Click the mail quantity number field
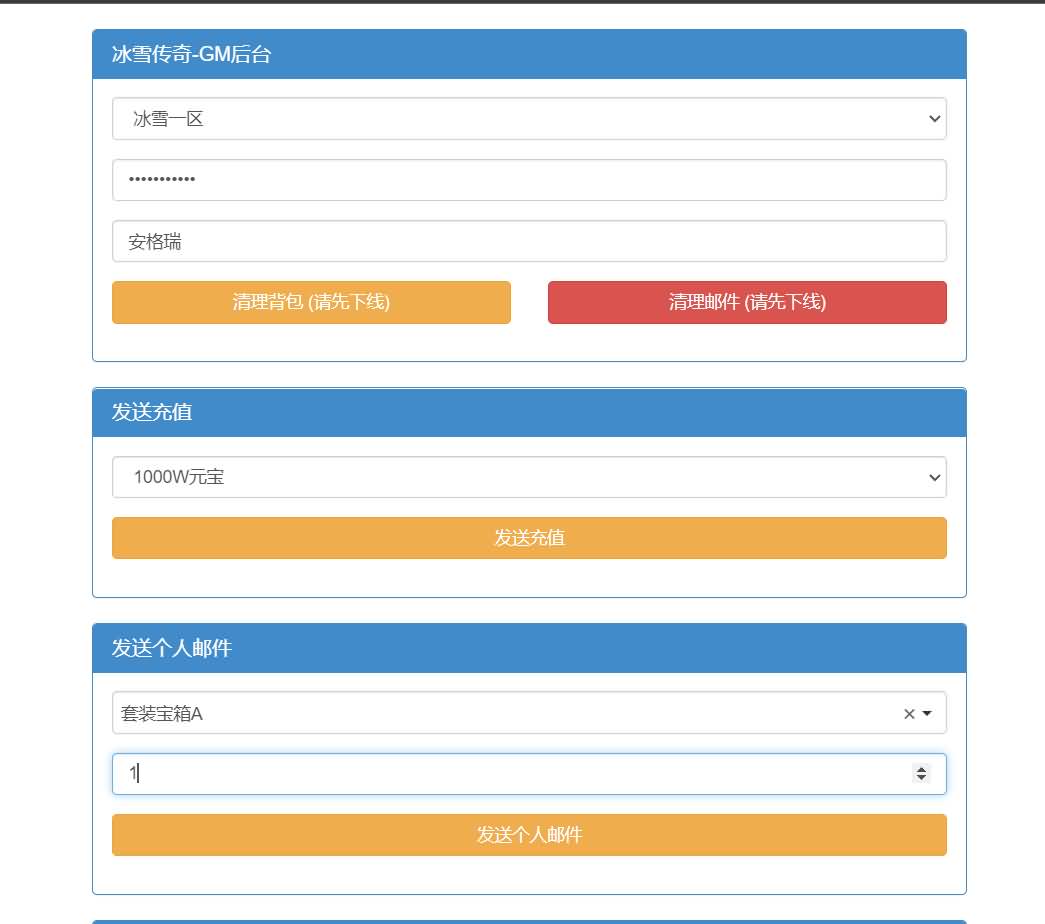 point(500,773)
